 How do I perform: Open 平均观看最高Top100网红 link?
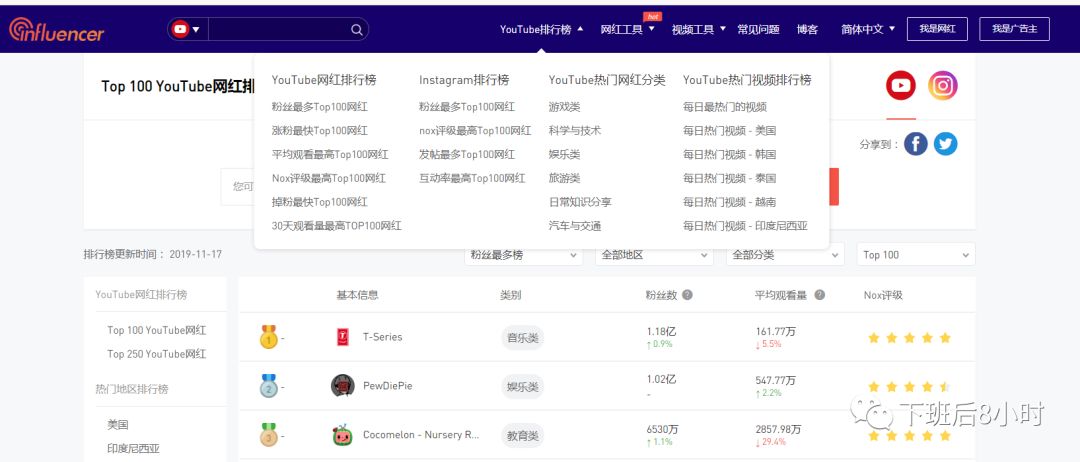[330, 154]
